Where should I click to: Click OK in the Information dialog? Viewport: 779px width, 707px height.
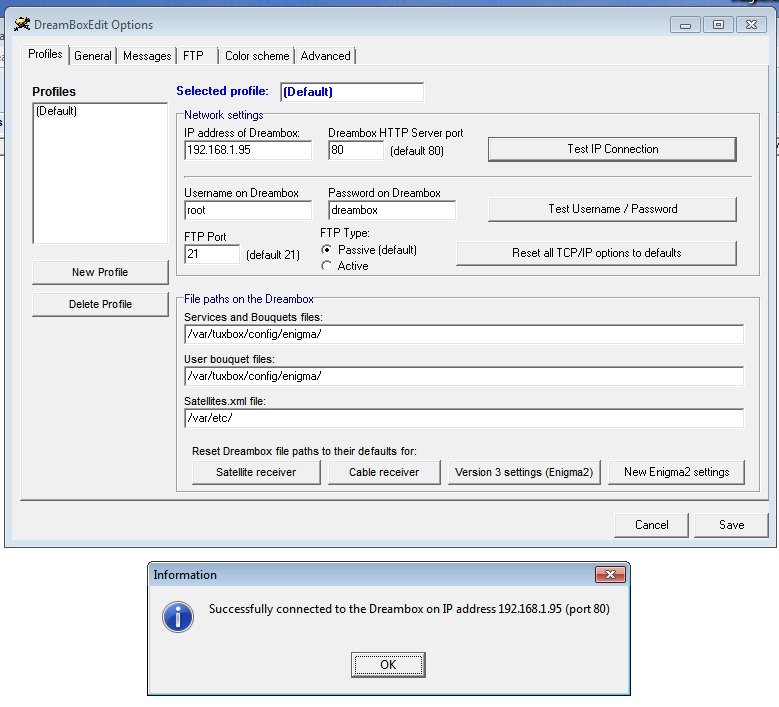tap(388, 665)
